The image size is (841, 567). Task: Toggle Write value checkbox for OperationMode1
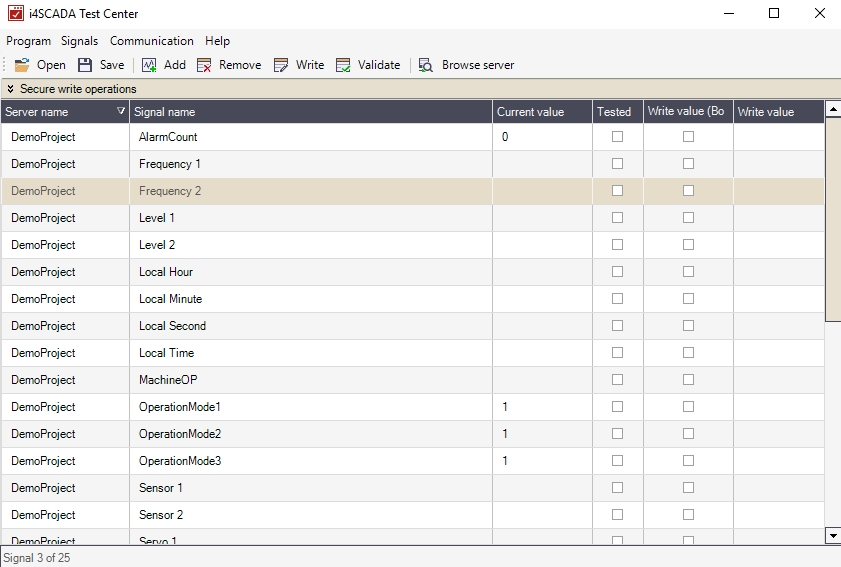tap(688, 407)
